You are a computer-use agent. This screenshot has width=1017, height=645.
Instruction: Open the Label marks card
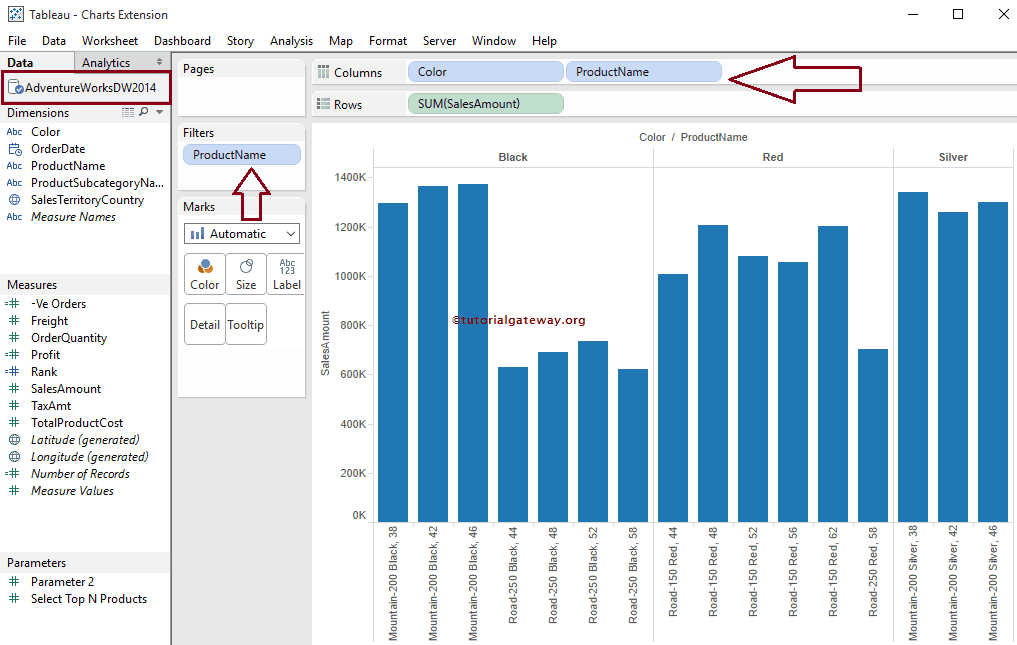[x=287, y=273]
